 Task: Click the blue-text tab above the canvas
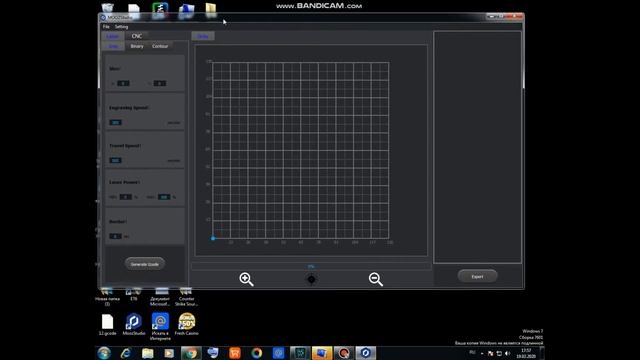[203, 36]
